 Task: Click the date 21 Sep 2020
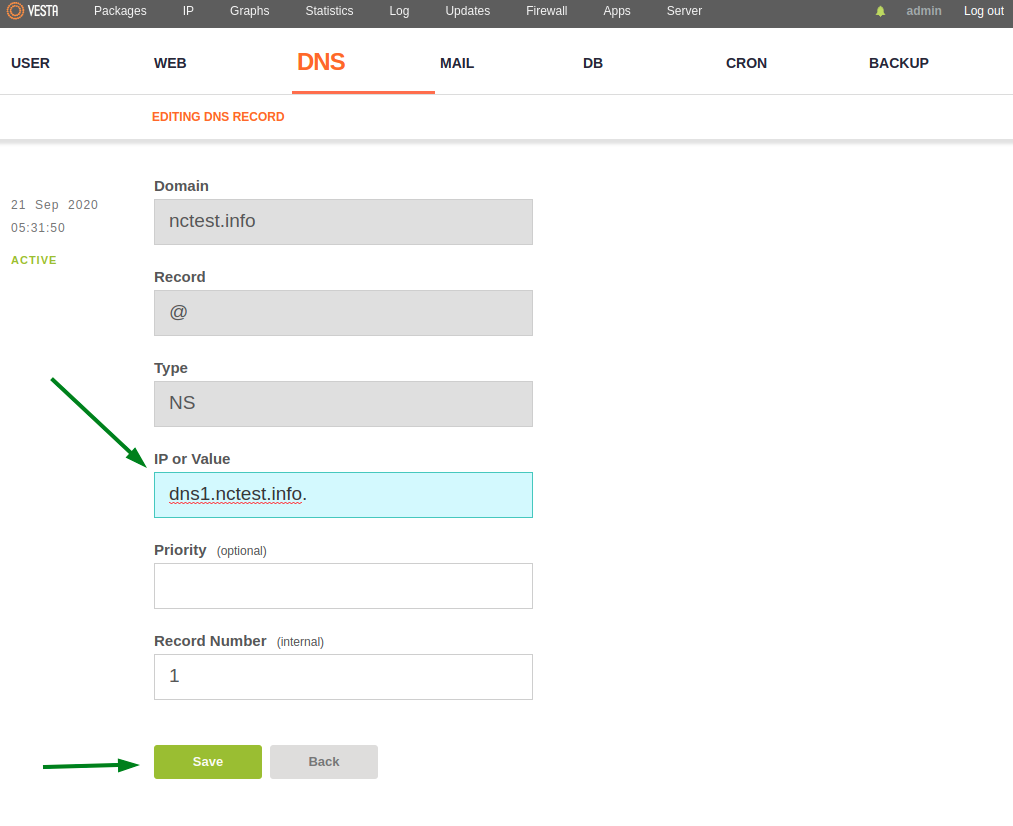[x=54, y=205]
